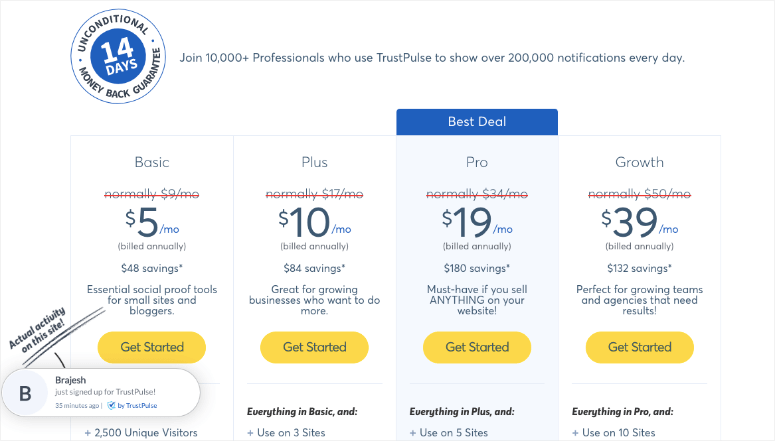Click Get Started under Growth plan

(640, 347)
